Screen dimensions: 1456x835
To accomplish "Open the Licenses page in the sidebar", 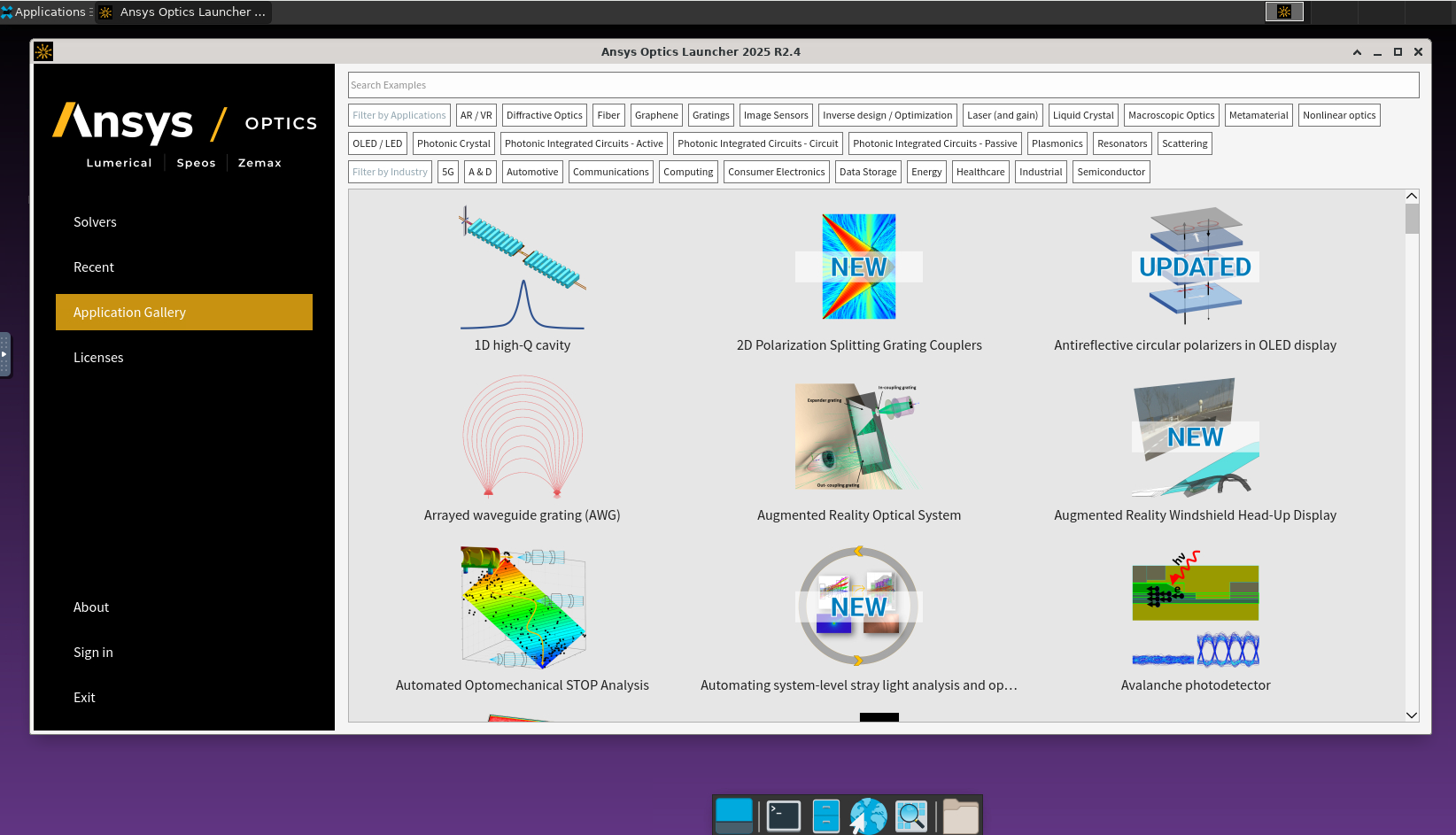I will (98, 358).
